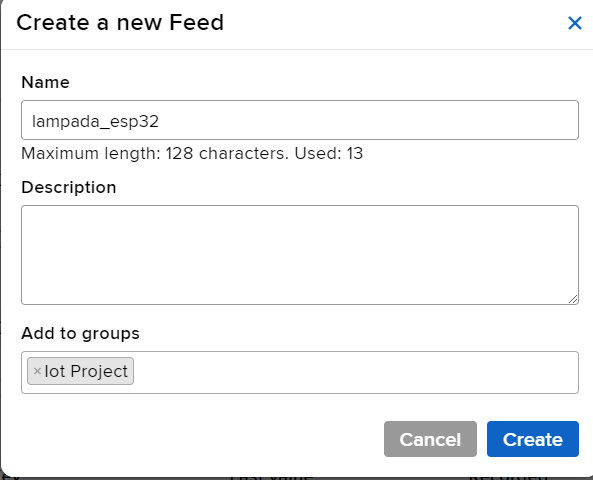Click the small × on the group chip

point(37,371)
